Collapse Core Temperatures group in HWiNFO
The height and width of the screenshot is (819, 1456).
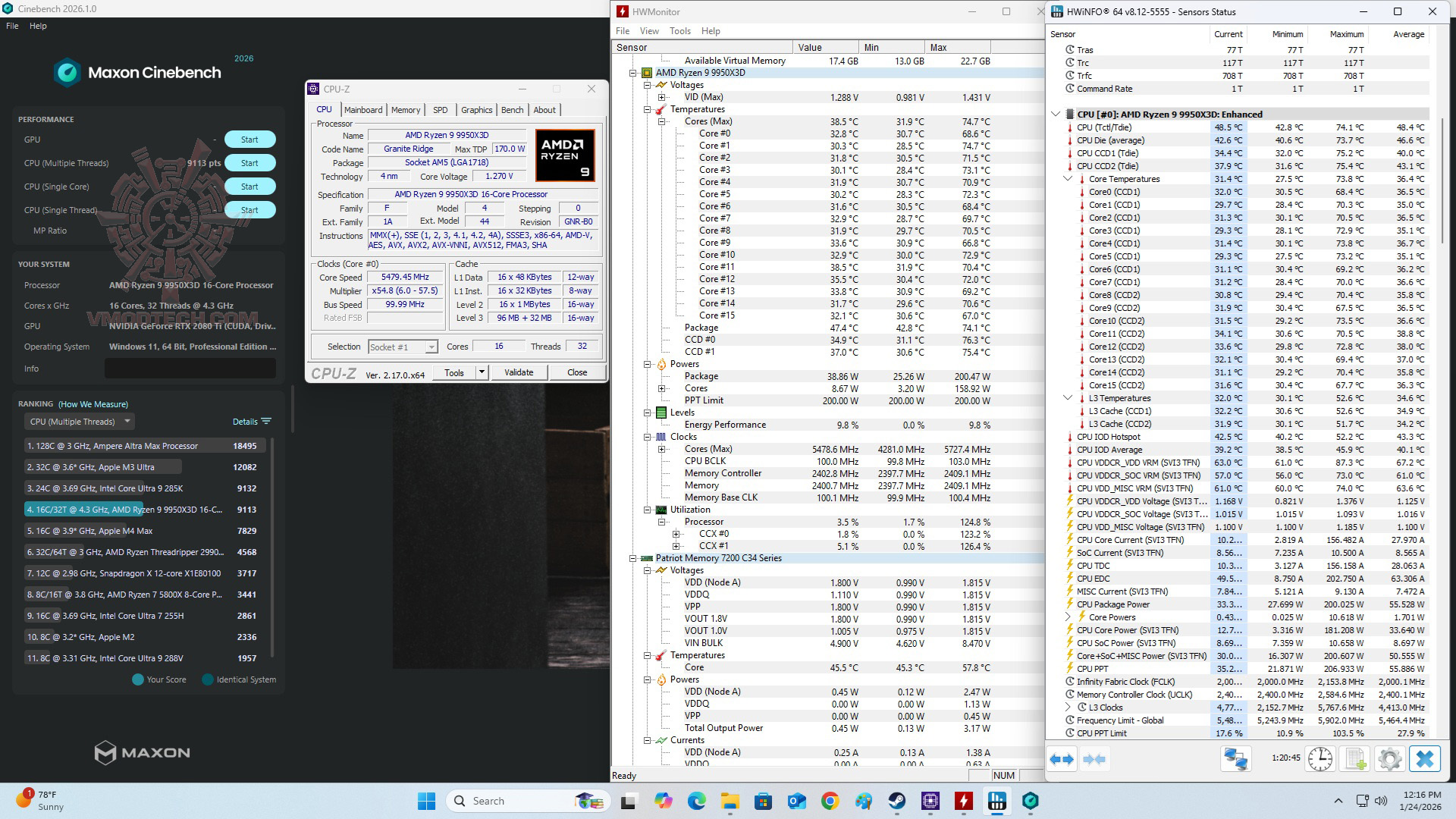[1068, 179]
